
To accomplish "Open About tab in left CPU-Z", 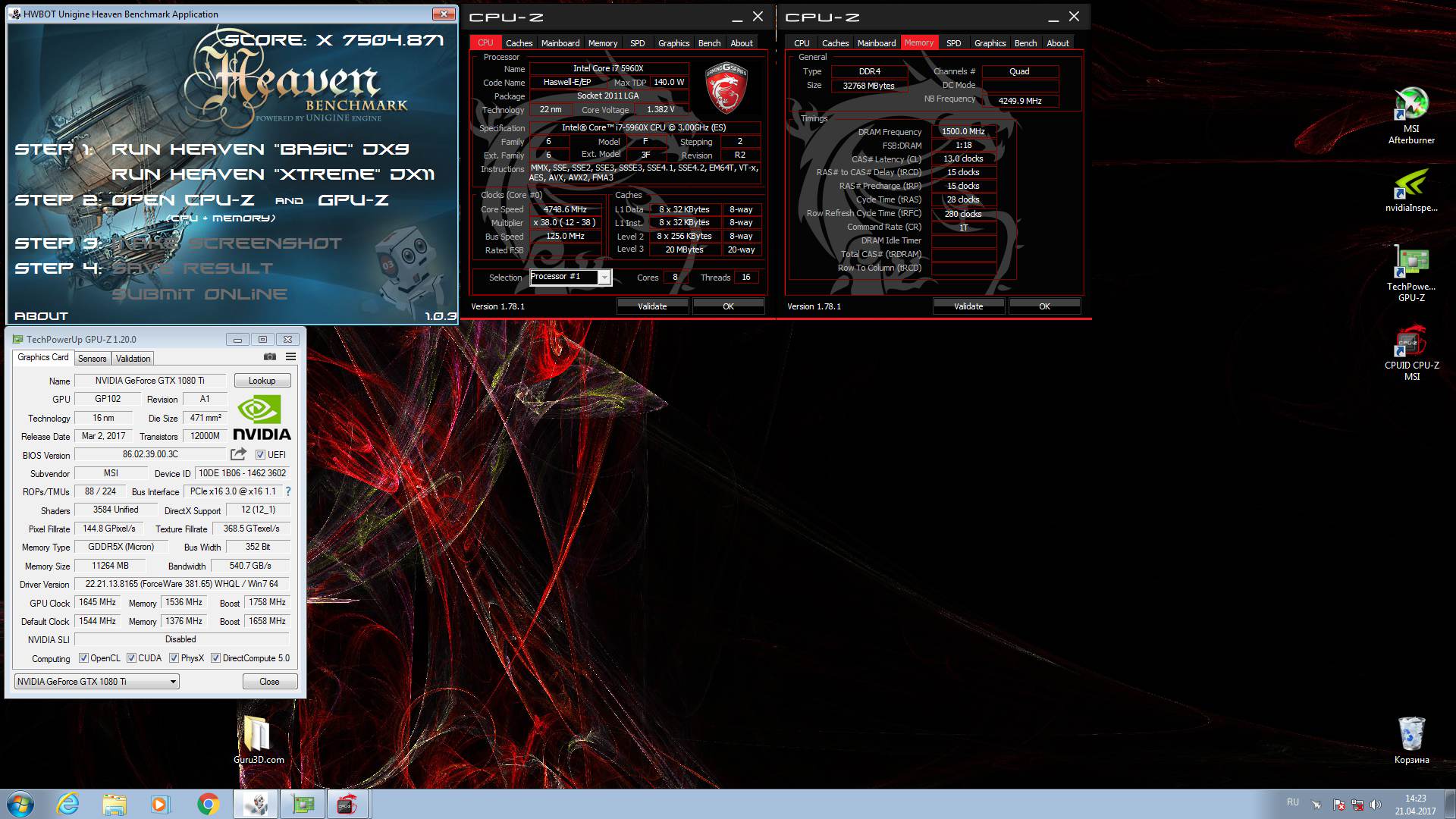I will point(742,43).
